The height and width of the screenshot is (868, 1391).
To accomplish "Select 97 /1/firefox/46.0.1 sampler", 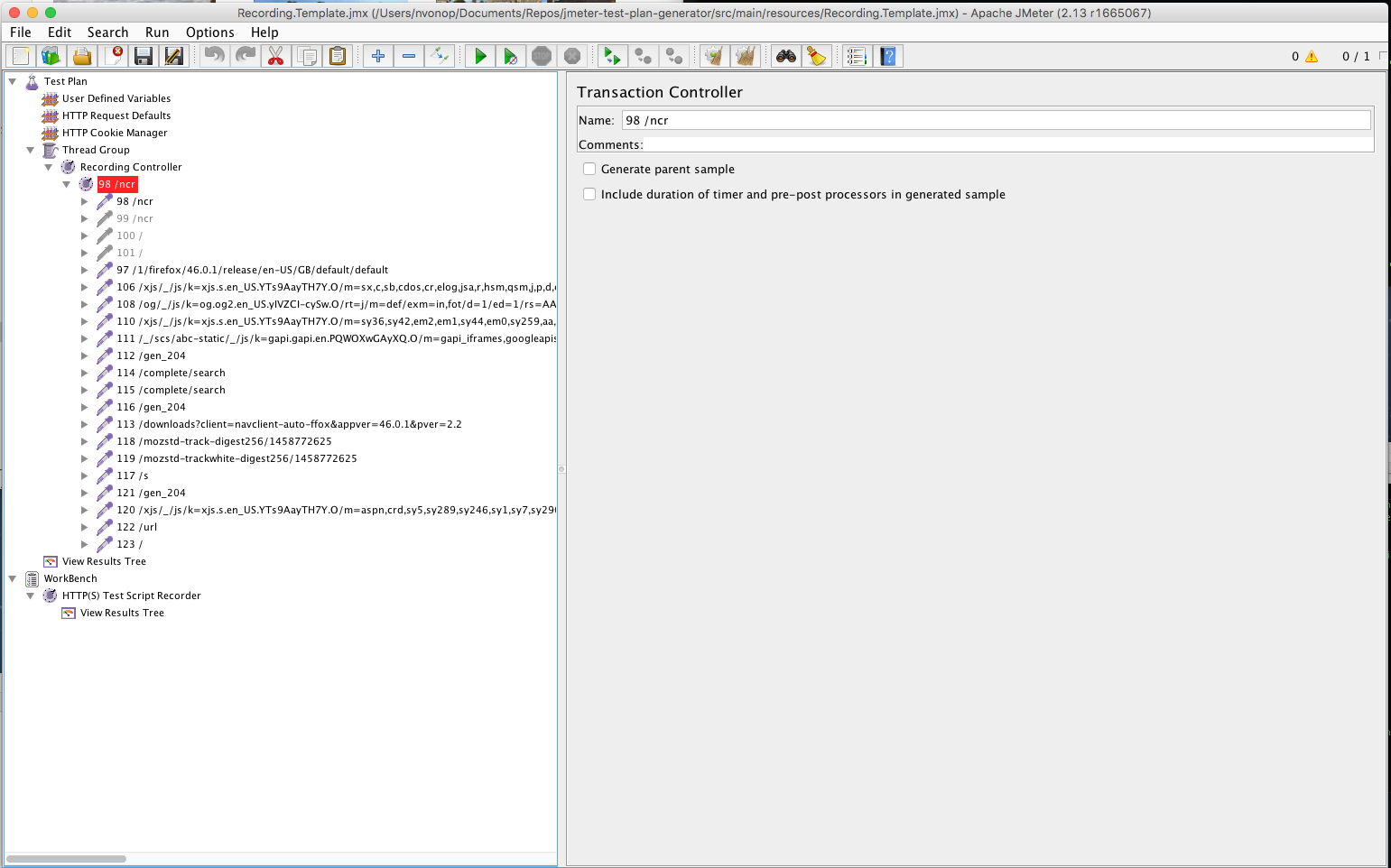I will 252,270.
